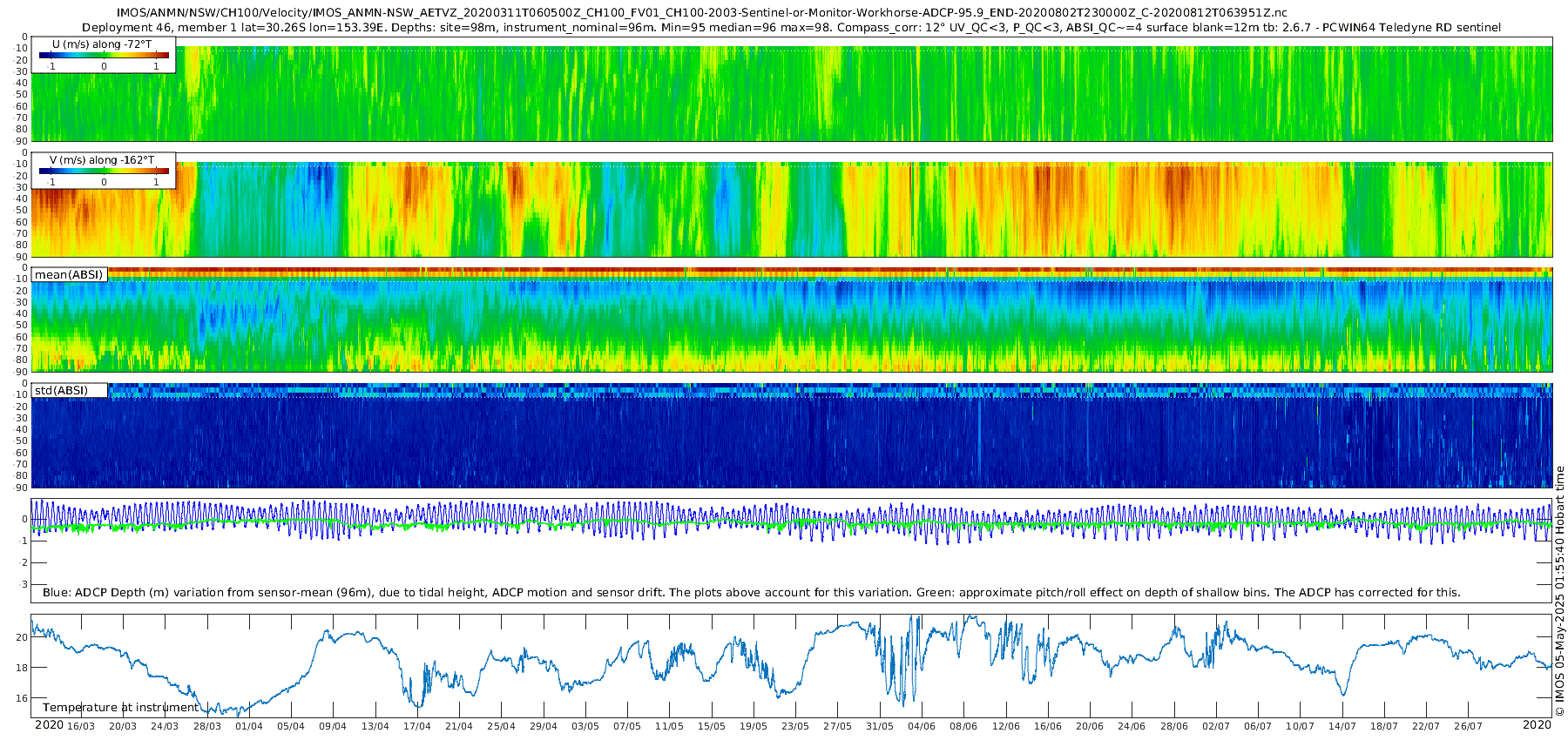Click the '04/06' date tick label
Screen dimensions: 1568x740
pos(922,726)
